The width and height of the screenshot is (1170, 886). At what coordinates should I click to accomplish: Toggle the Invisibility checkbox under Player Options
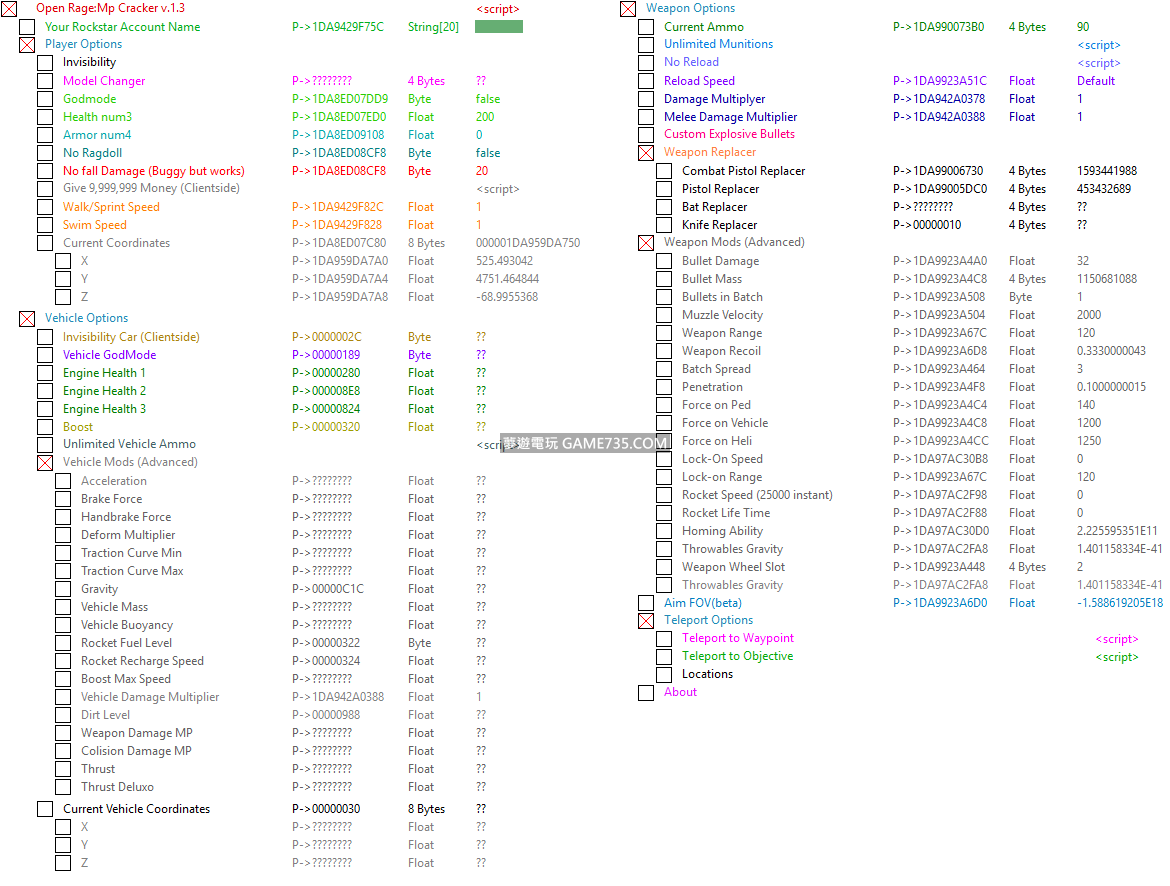click(45, 63)
